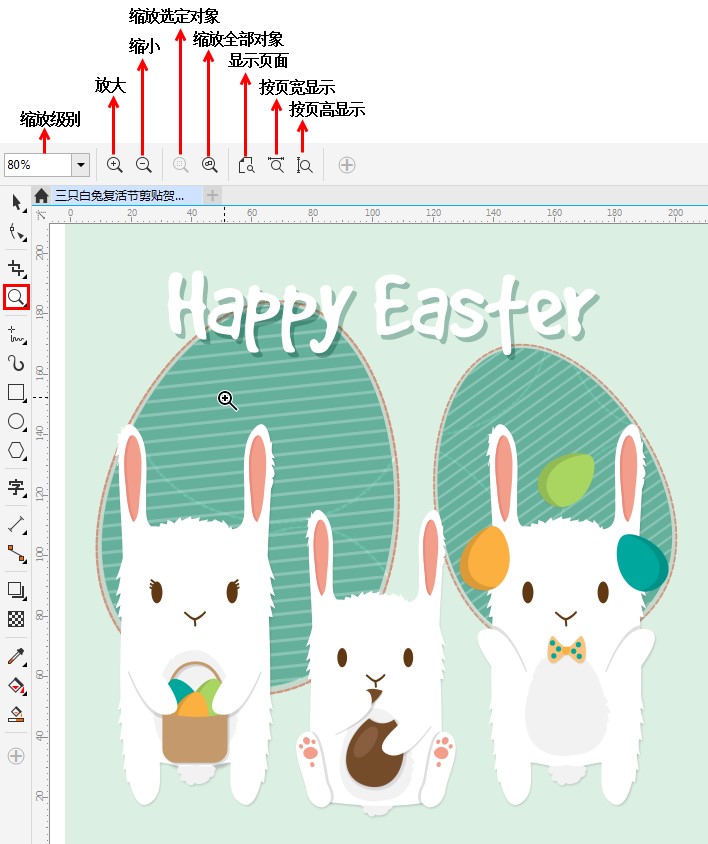Select the Pick tool arrow
This screenshot has width=708, height=844.
coord(16,203)
